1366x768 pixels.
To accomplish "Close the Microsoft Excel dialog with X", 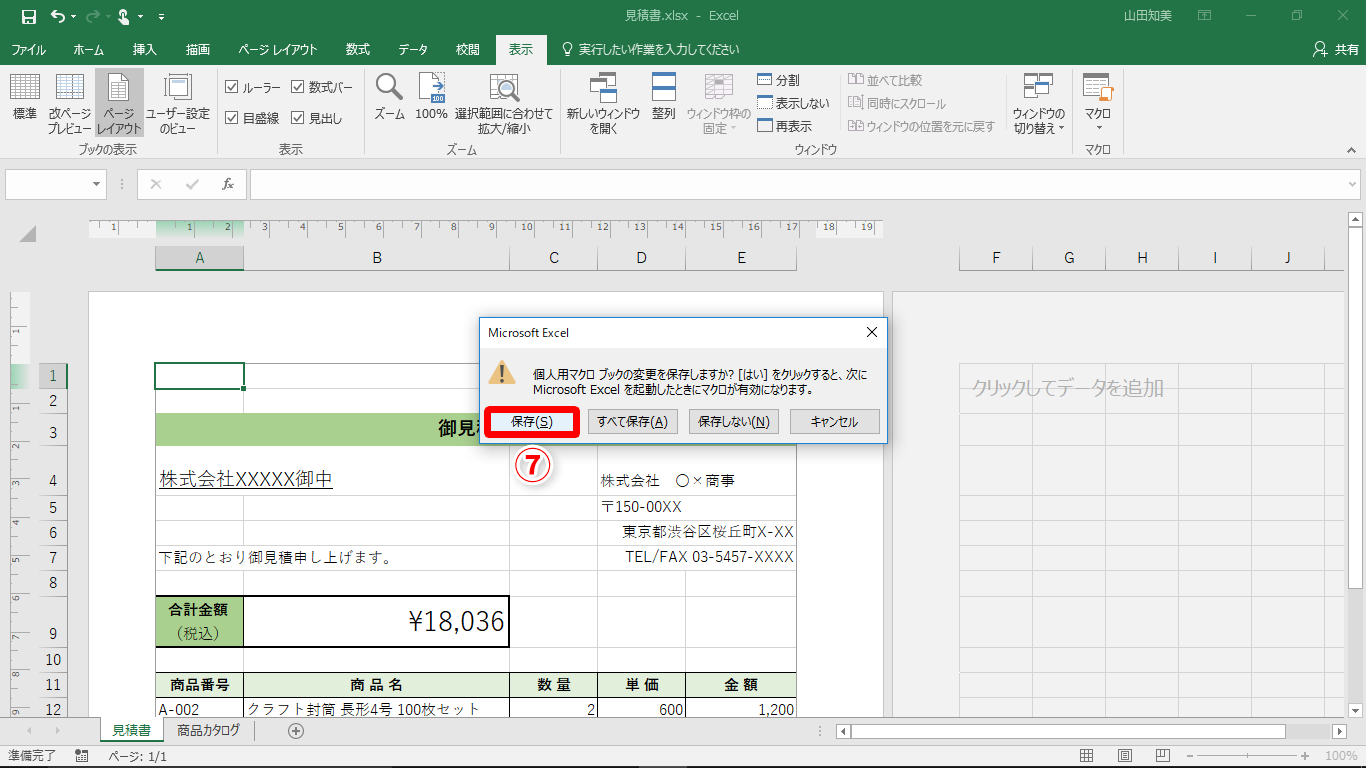I will 871,332.
